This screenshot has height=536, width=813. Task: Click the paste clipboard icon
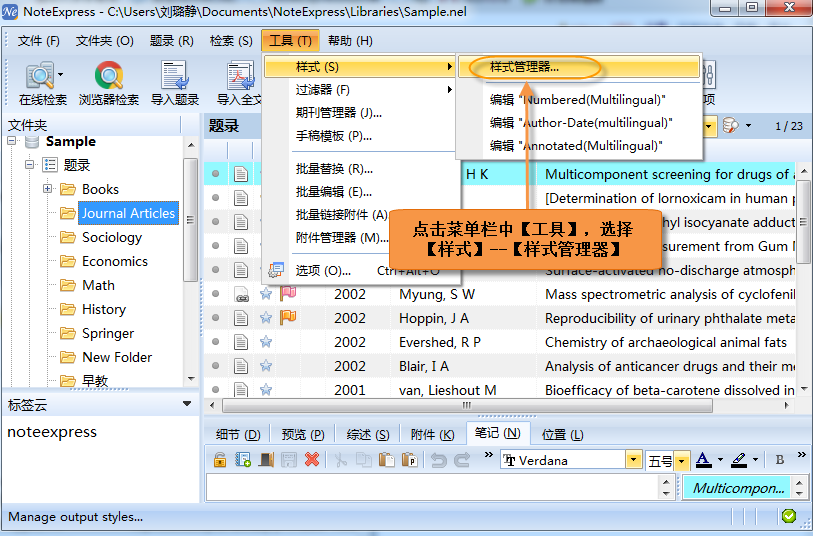click(x=386, y=459)
